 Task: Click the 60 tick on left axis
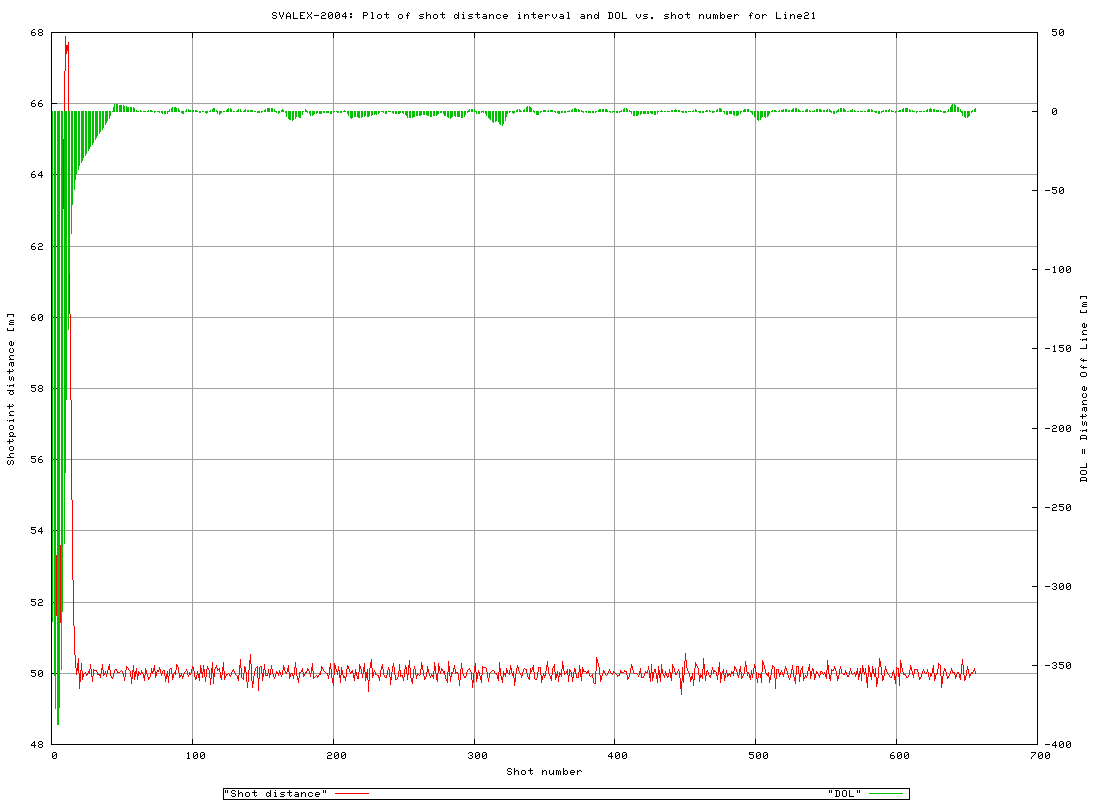coord(36,317)
